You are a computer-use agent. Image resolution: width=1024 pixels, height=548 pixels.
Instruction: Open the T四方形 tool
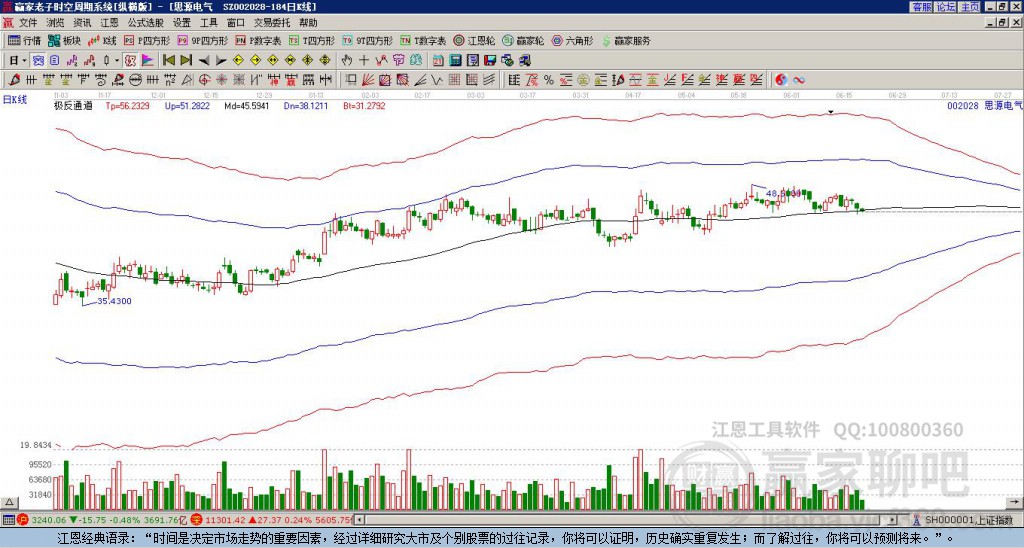(x=312, y=40)
